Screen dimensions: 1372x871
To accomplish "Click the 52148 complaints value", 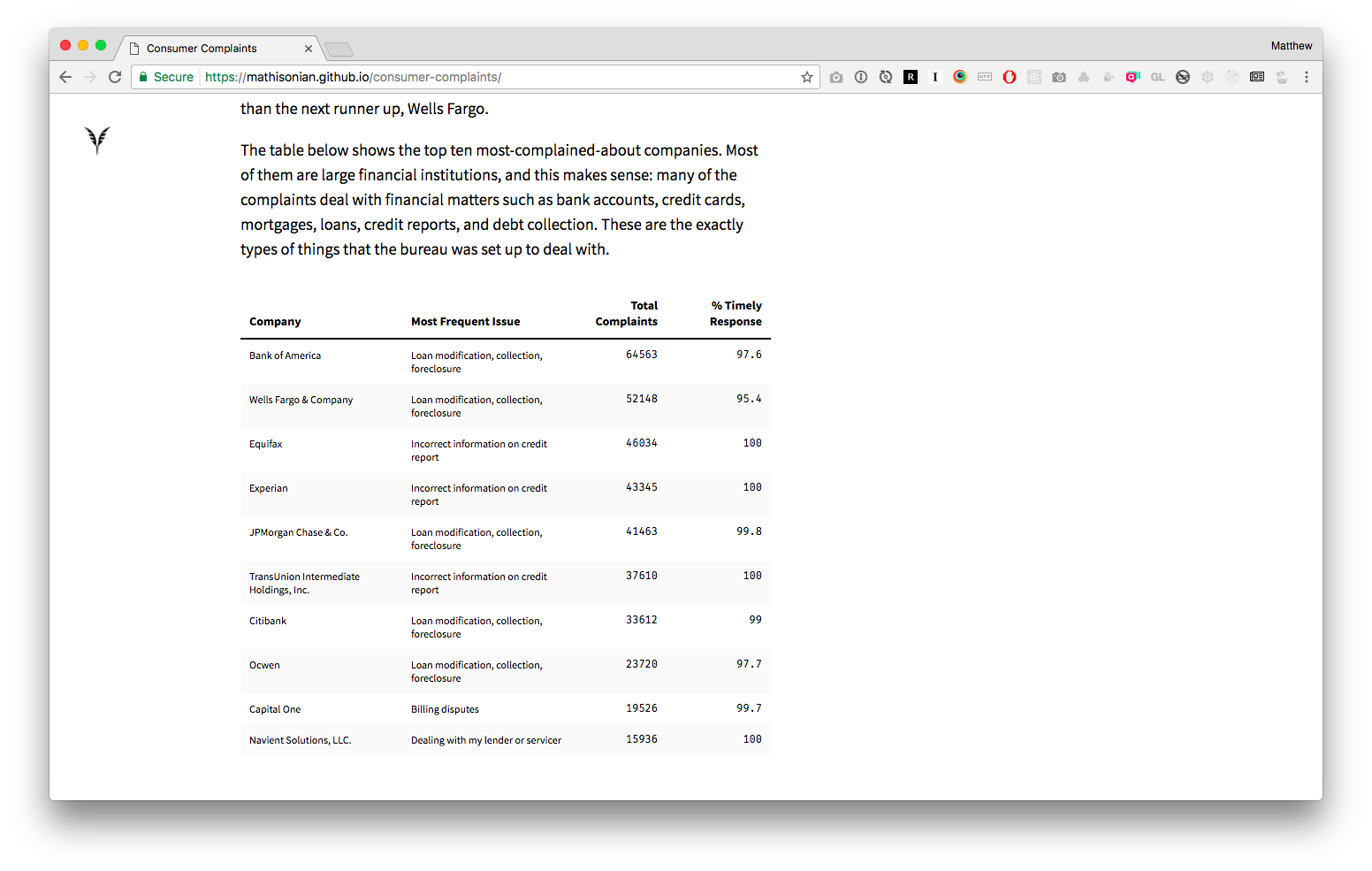I will tap(642, 399).
